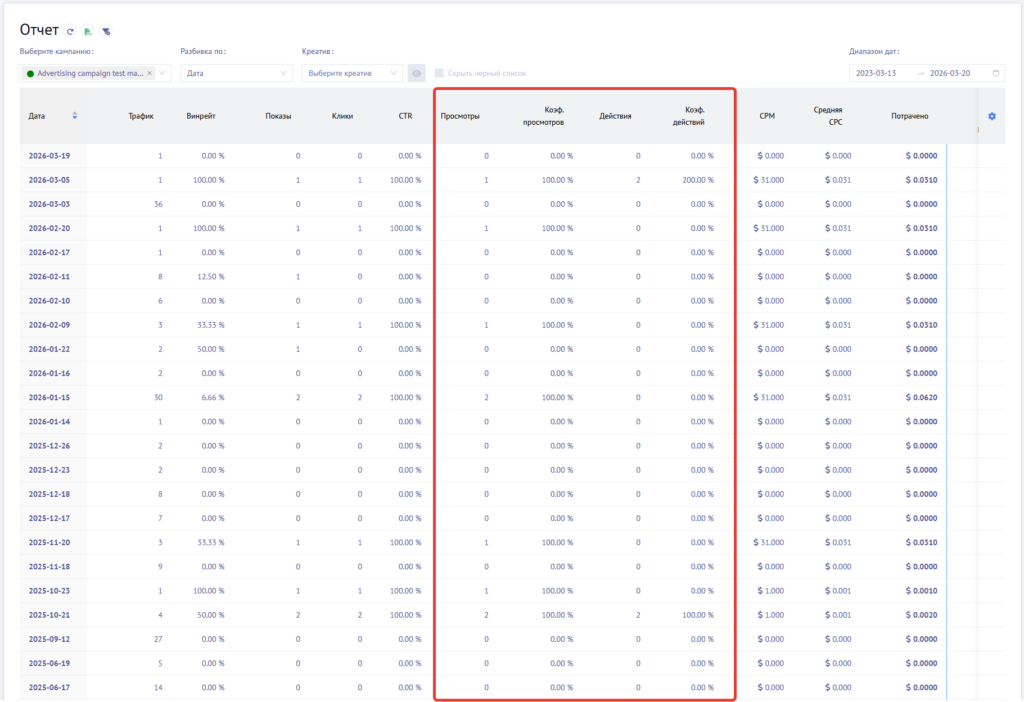Click the refresh report icon
The height and width of the screenshot is (702, 1024).
(x=70, y=32)
